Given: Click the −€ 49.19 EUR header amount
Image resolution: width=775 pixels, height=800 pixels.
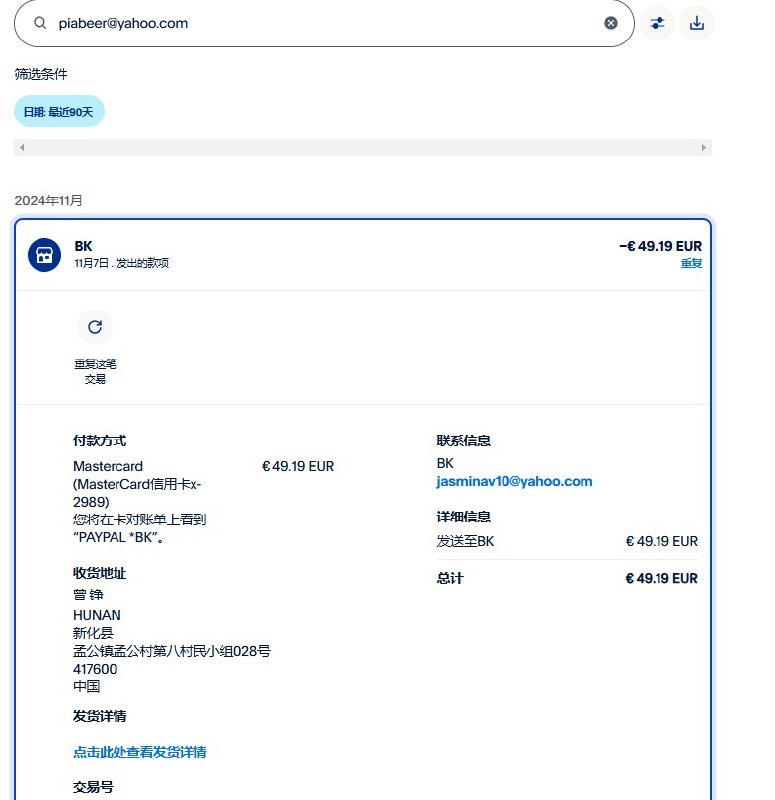Looking at the screenshot, I should [x=661, y=246].
